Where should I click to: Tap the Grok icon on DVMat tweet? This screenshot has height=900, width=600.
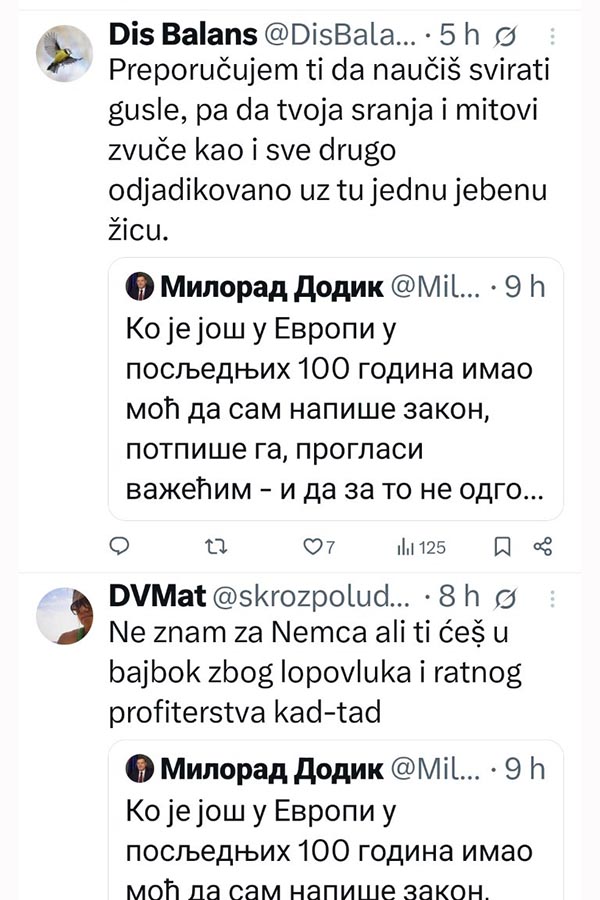click(x=506, y=597)
